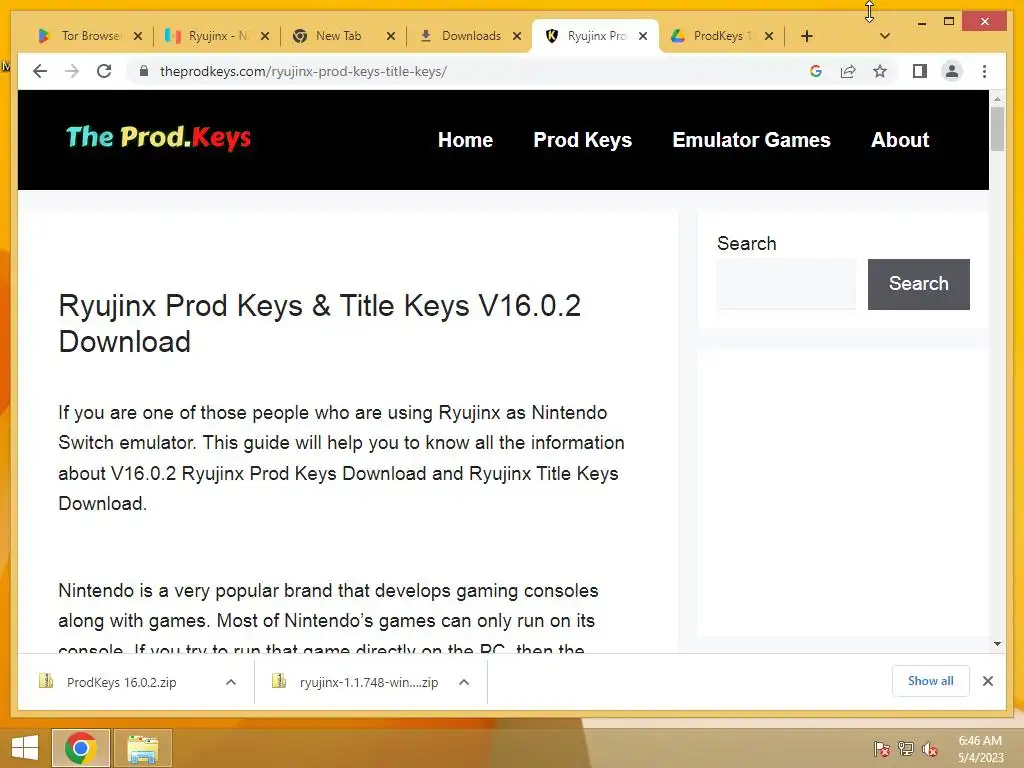Close the downloads bar
The width and height of the screenshot is (1024, 768).
click(987, 681)
